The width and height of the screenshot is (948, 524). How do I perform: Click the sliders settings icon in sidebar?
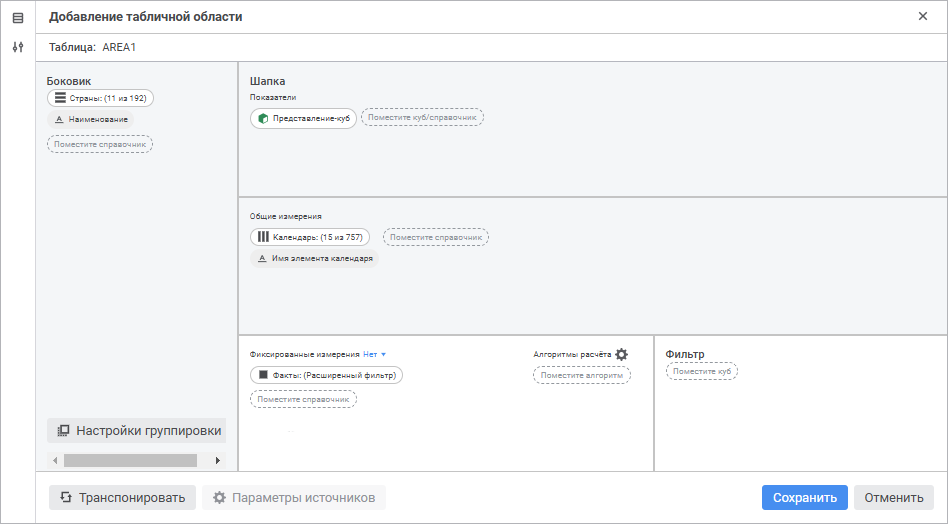[17, 47]
